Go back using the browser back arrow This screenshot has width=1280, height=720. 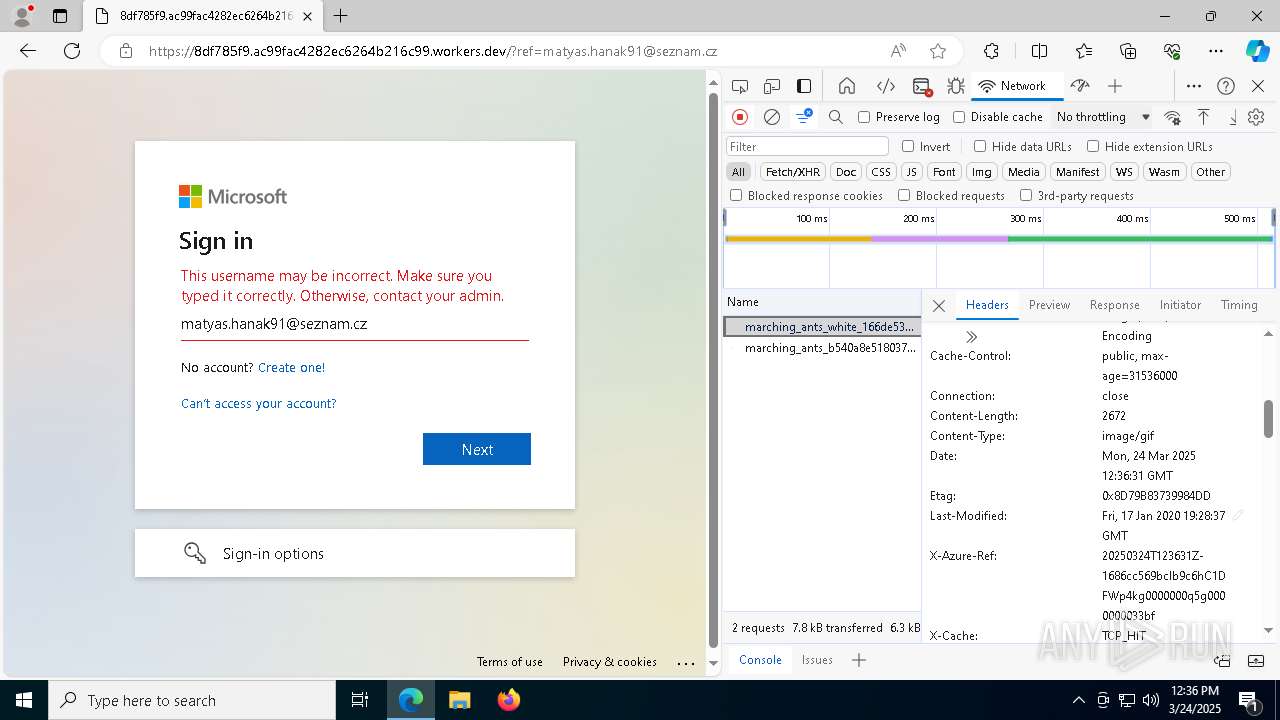pos(28,51)
